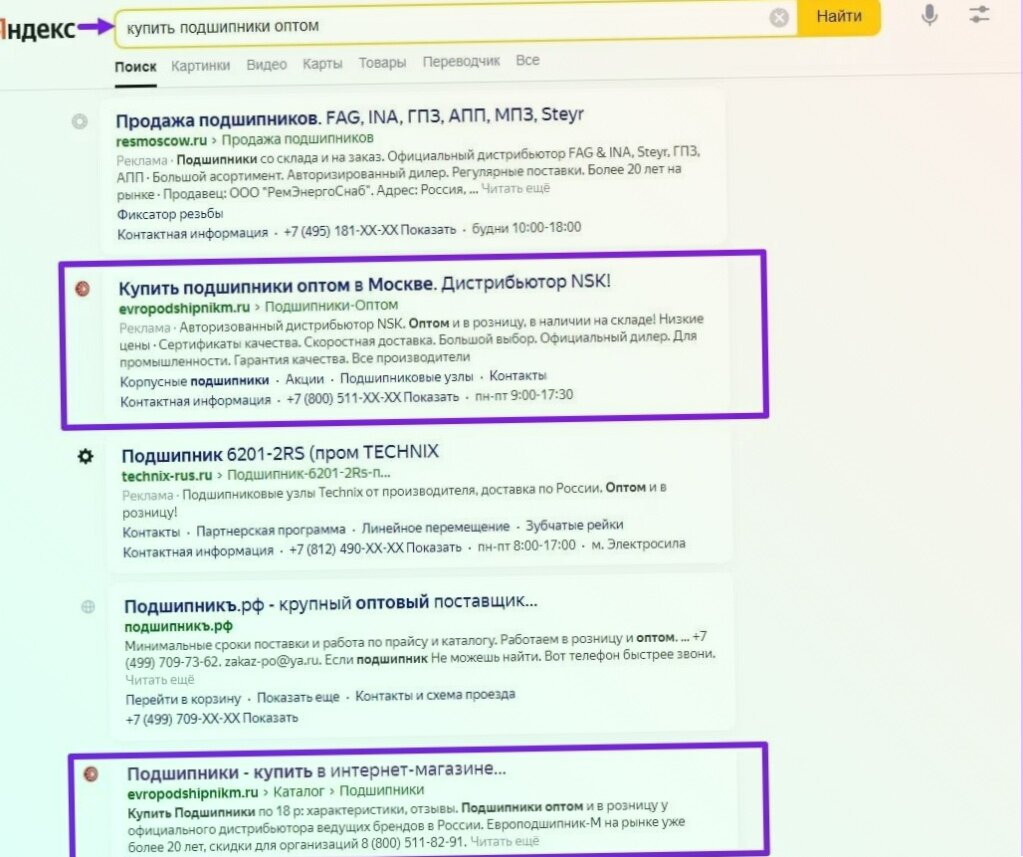The width and height of the screenshot is (1023, 857).
Task: Expand Читать ещё in the подшипникъ.рф snippet
Action: click(160, 680)
